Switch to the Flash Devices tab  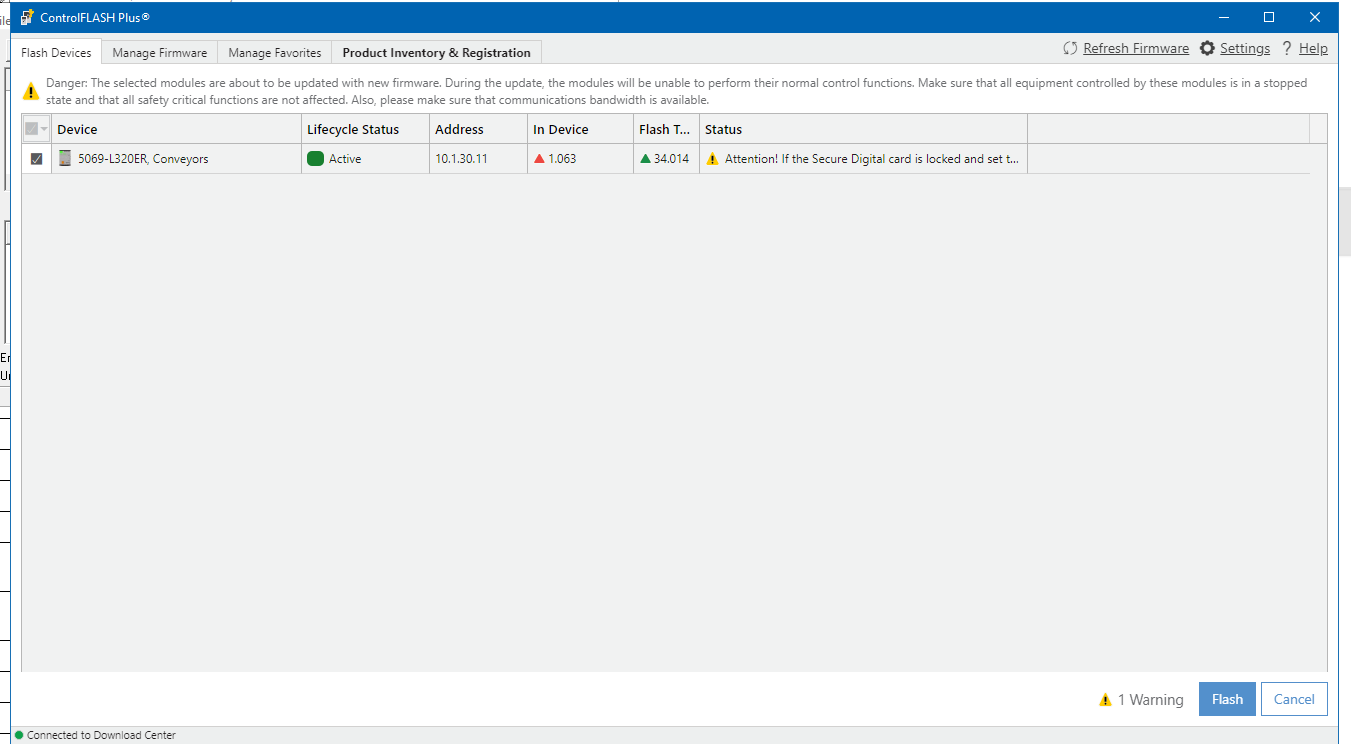click(x=56, y=53)
